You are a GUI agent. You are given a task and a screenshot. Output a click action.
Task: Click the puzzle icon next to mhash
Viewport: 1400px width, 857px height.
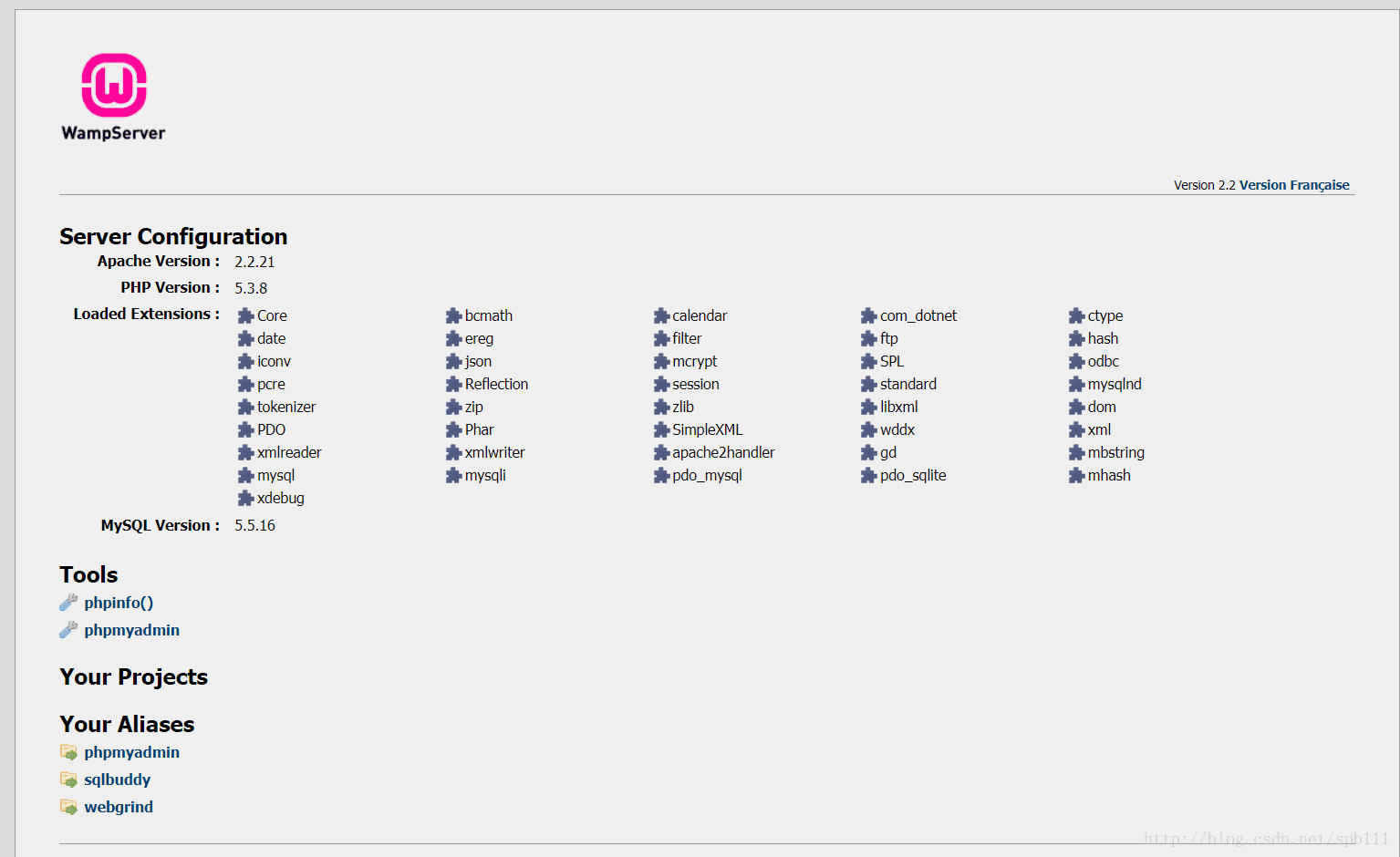(1076, 475)
